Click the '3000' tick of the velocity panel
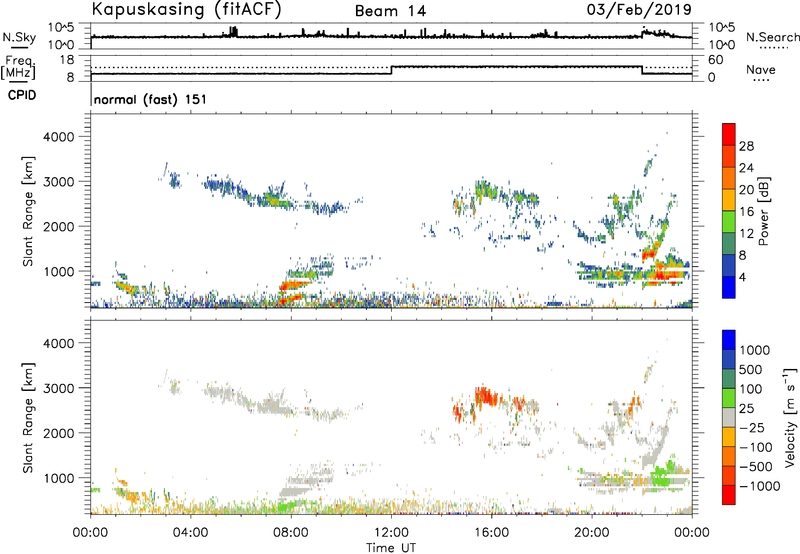 coord(58,388)
